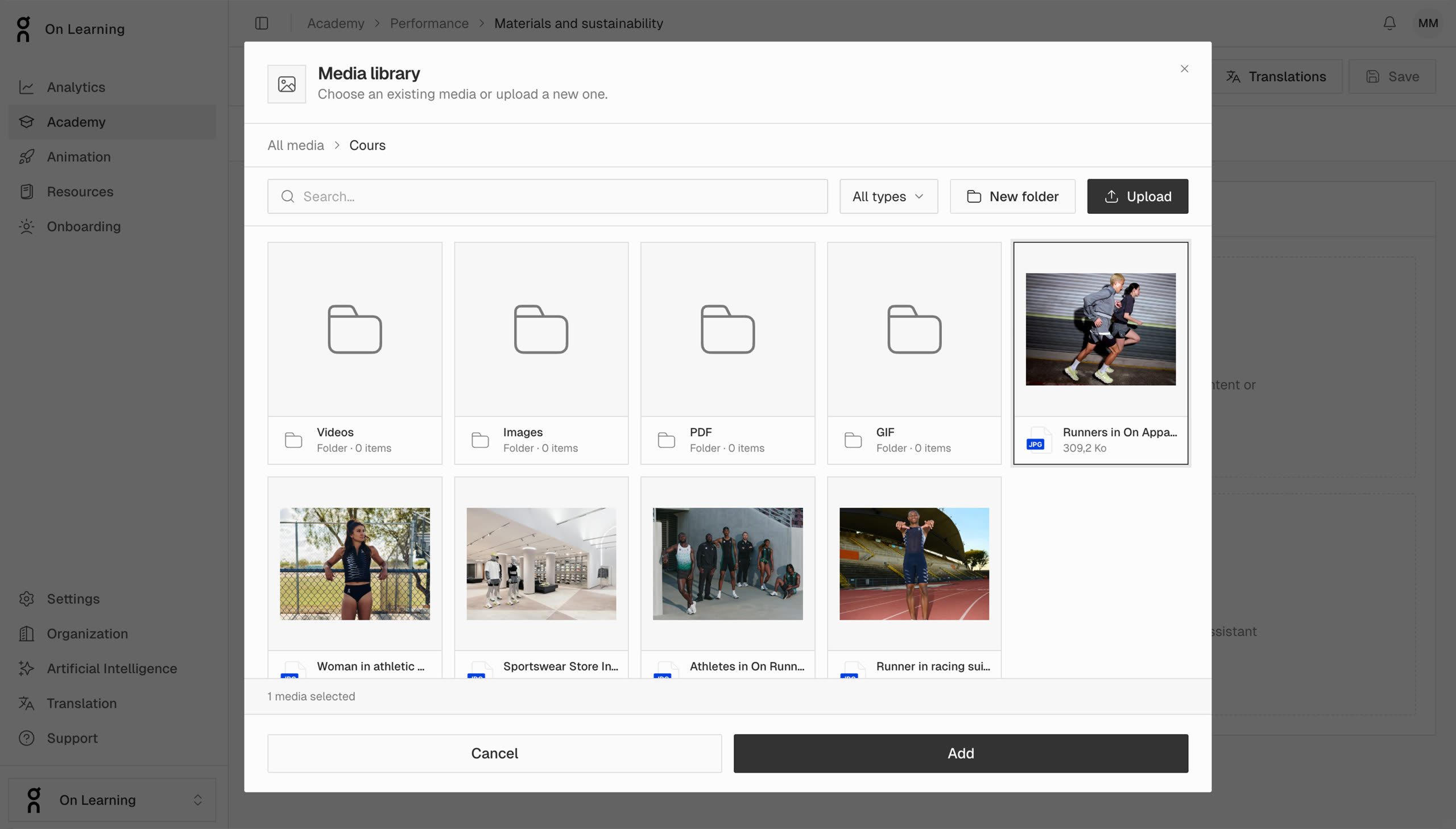Click the On Learning logo at top
Viewport: 1456px width, 829px height.
click(x=23, y=29)
